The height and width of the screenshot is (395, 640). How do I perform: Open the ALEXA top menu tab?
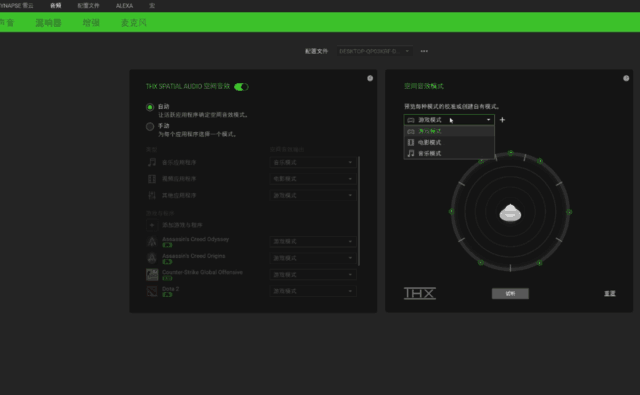[x=124, y=5]
